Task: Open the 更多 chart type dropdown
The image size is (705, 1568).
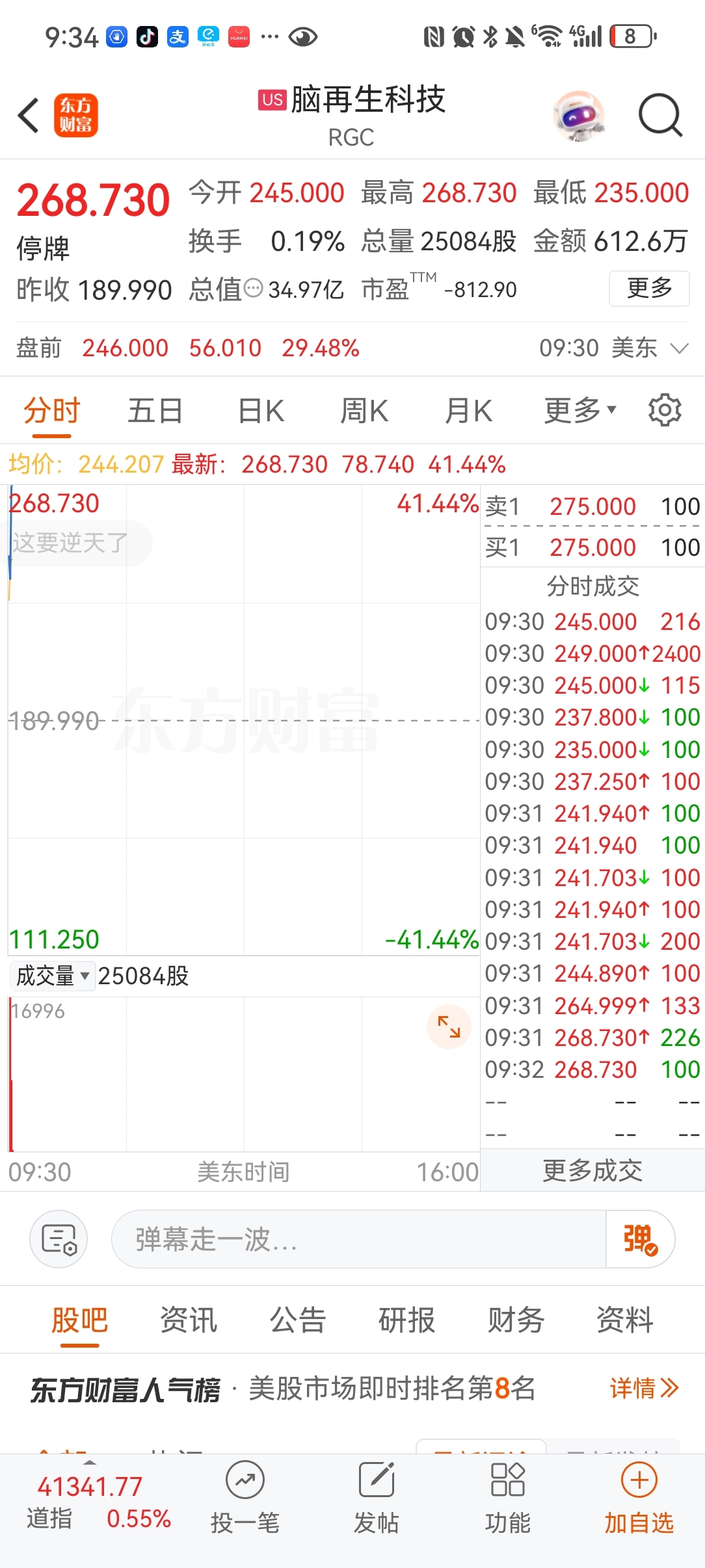Action: pyautogui.click(x=579, y=410)
